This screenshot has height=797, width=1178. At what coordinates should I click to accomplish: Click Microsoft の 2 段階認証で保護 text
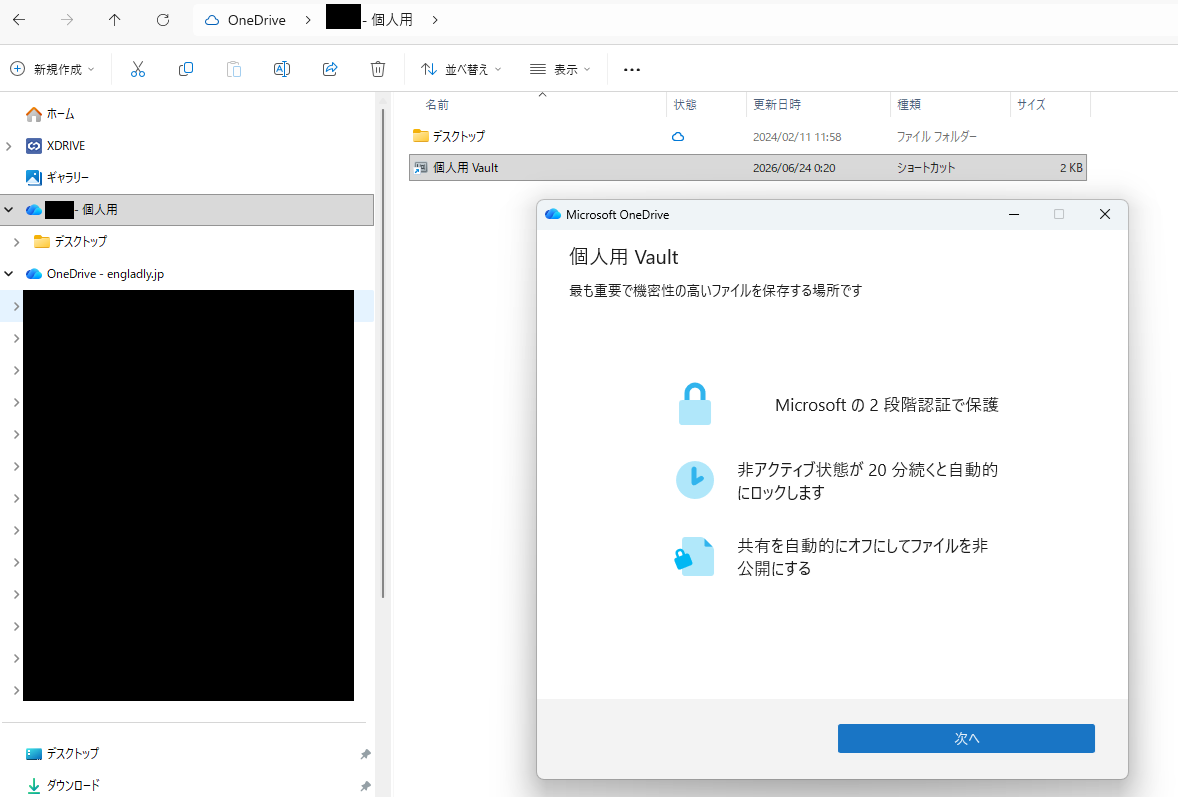pyautogui.click(x=887, y=405)
